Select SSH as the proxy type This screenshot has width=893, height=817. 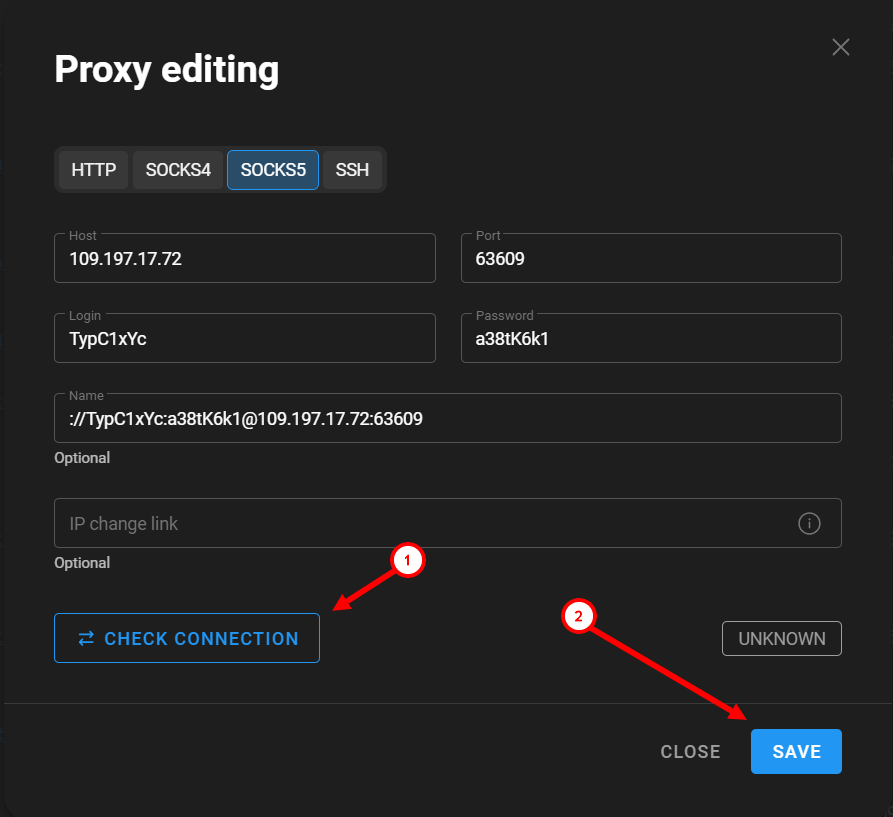coord(352,170)
